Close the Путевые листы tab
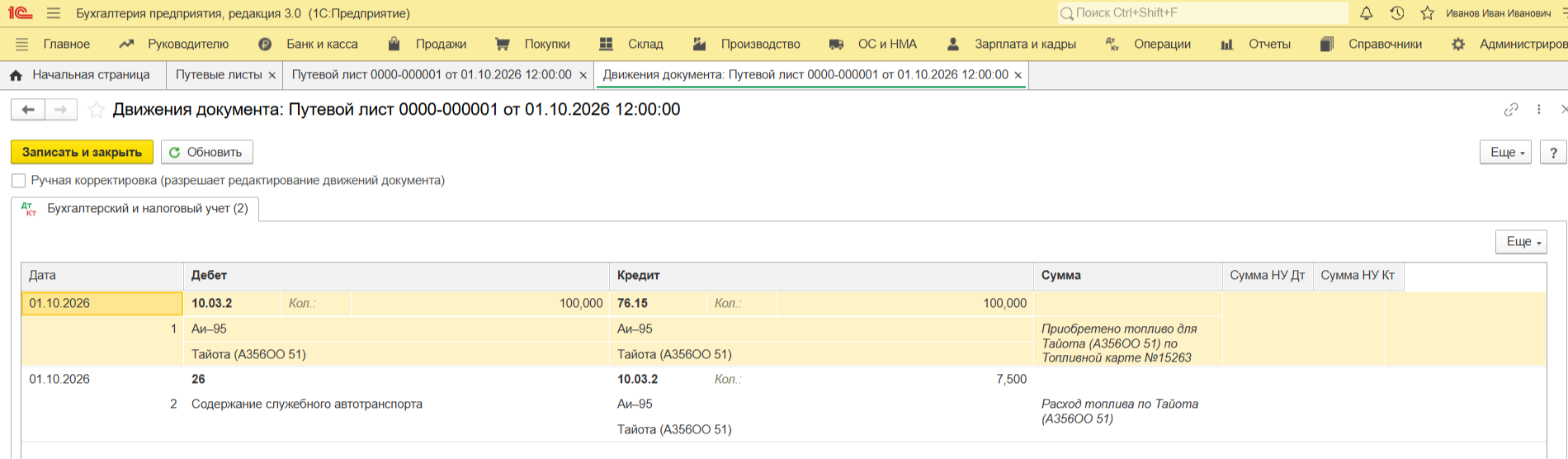This screenshot has height=459, width=1568. point(272,76)
